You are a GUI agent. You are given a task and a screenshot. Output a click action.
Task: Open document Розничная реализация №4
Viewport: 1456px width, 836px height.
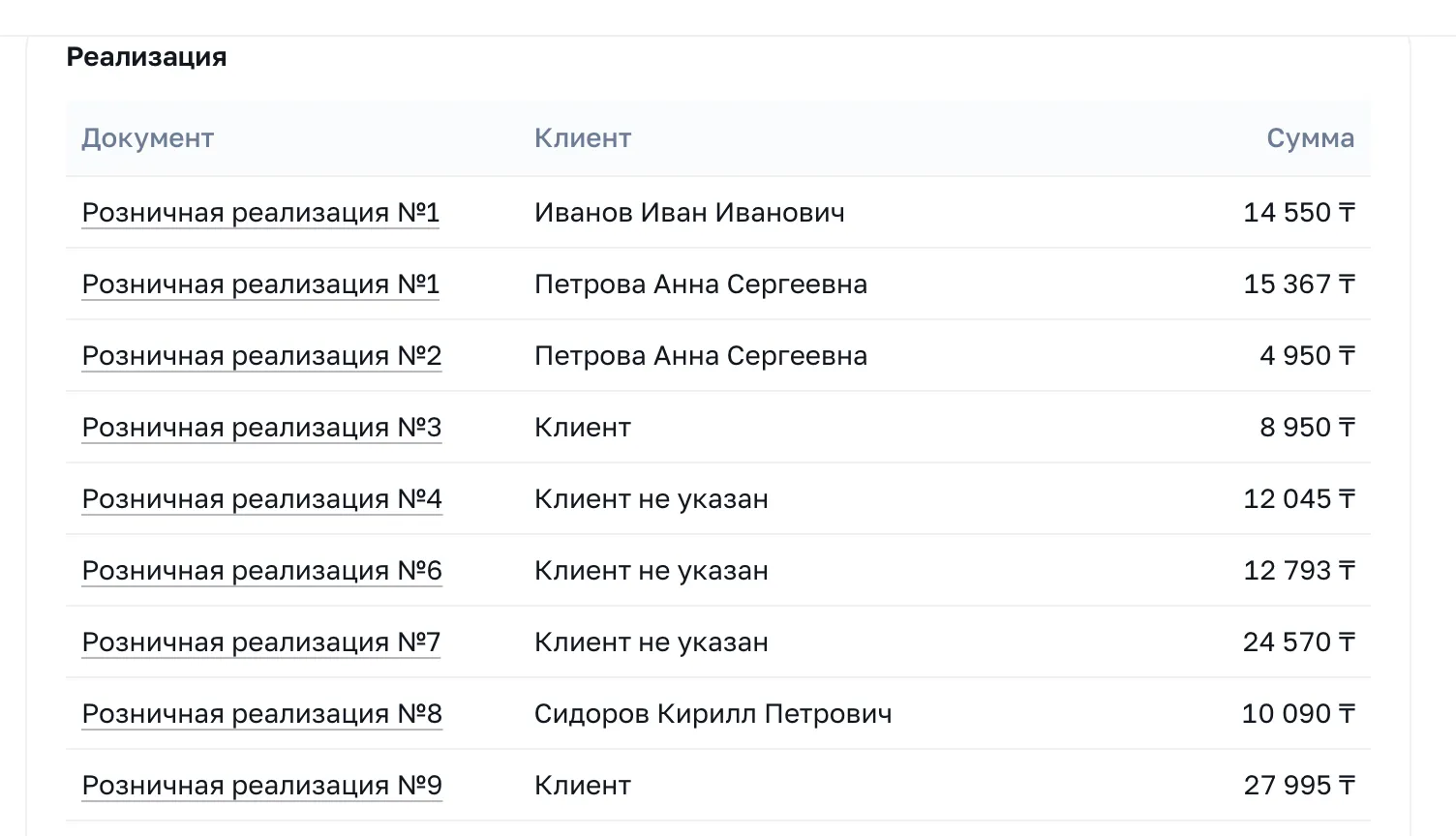click(x=261, y=499)
